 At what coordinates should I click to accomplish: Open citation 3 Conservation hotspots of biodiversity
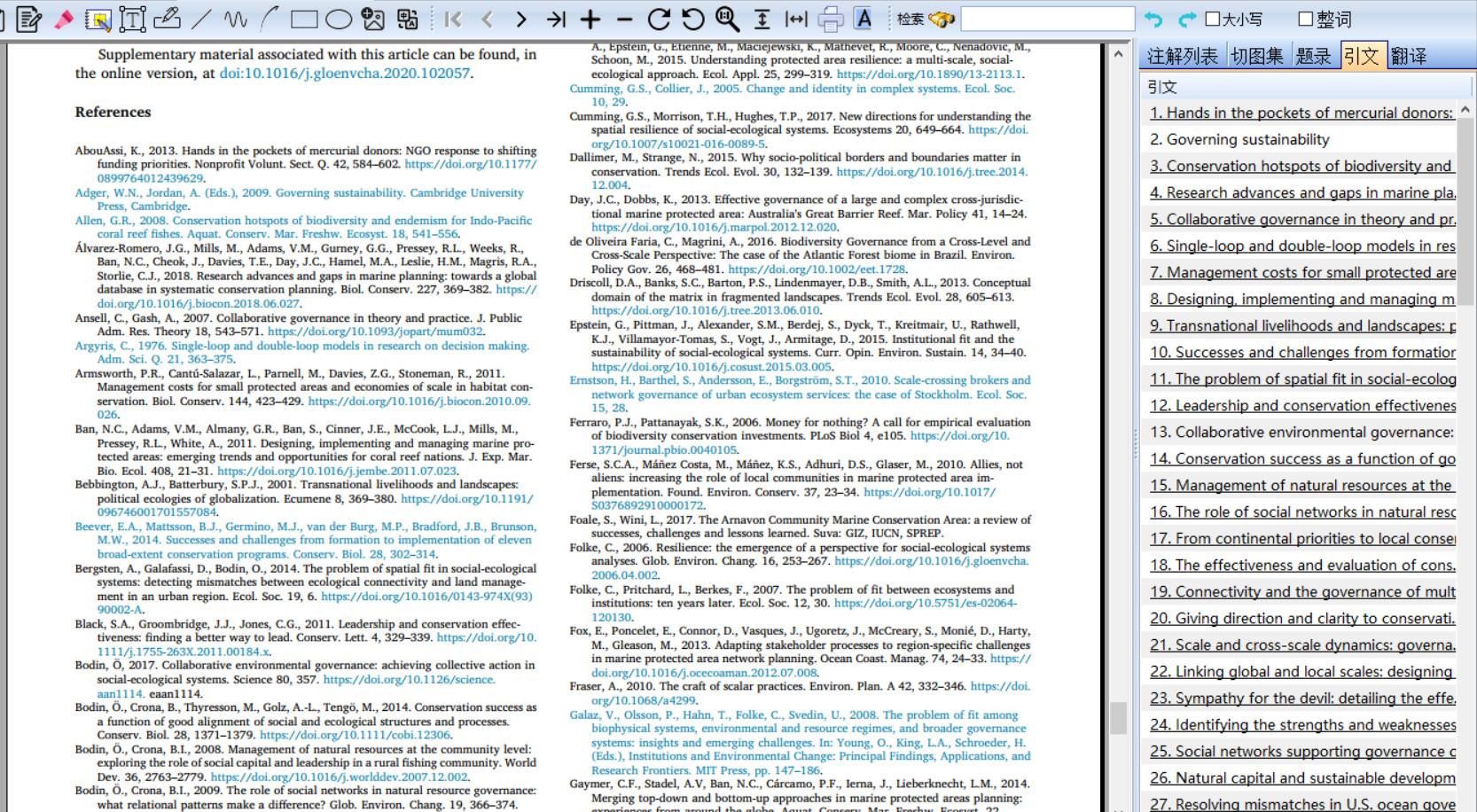(x=1301, y=166)
